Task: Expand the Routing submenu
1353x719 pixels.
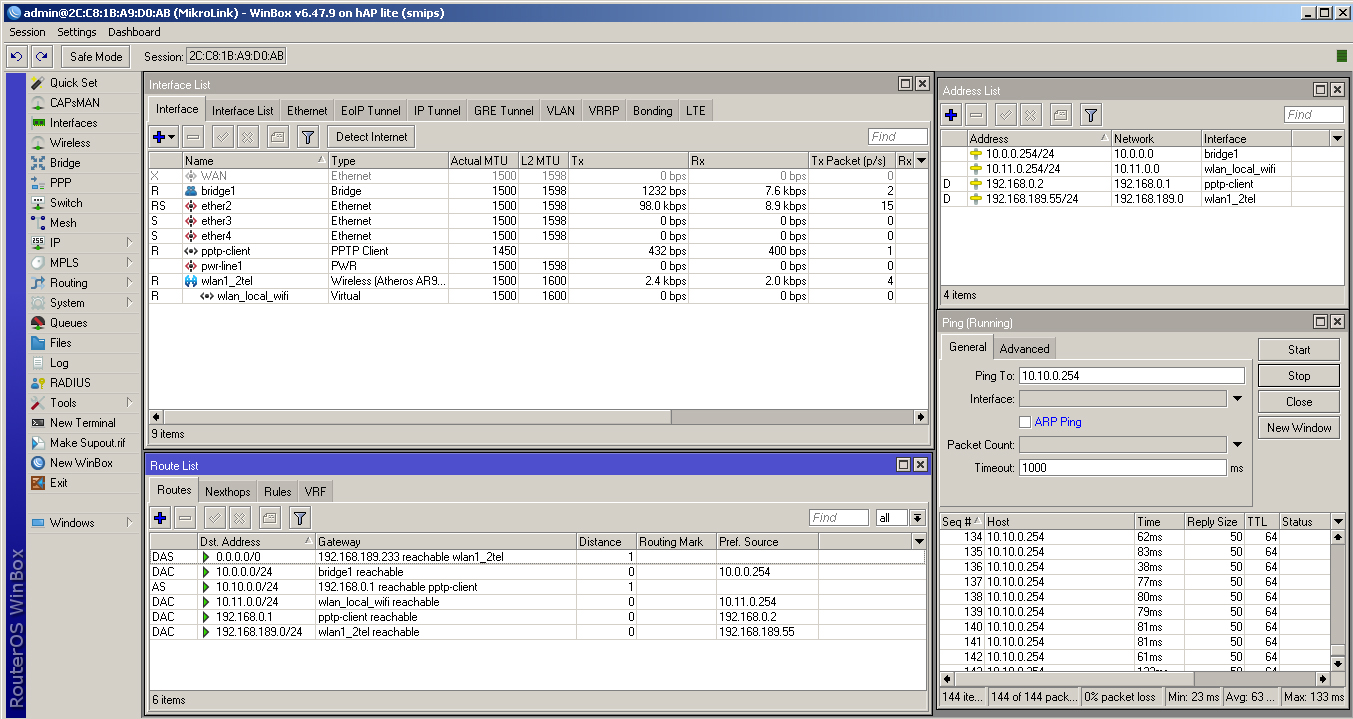Action: tap(130, 283)
